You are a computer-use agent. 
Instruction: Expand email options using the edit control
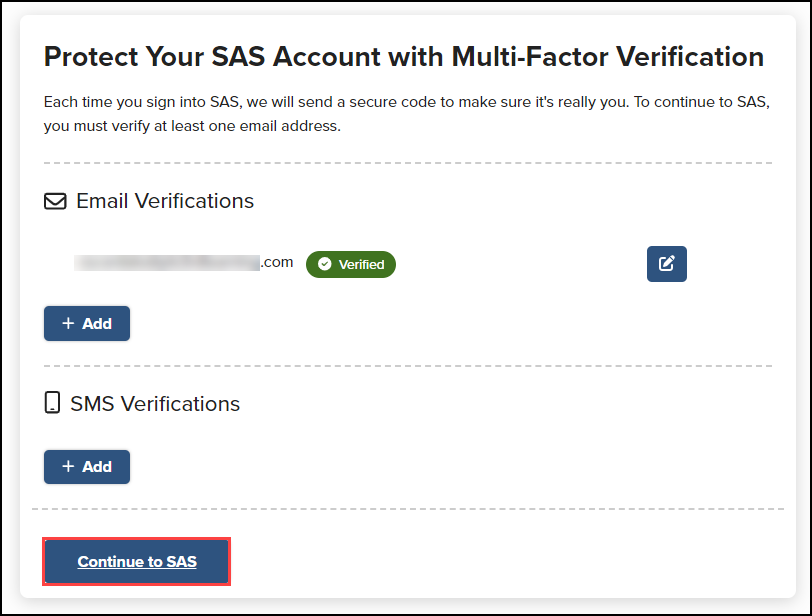[x=666, y=263]
